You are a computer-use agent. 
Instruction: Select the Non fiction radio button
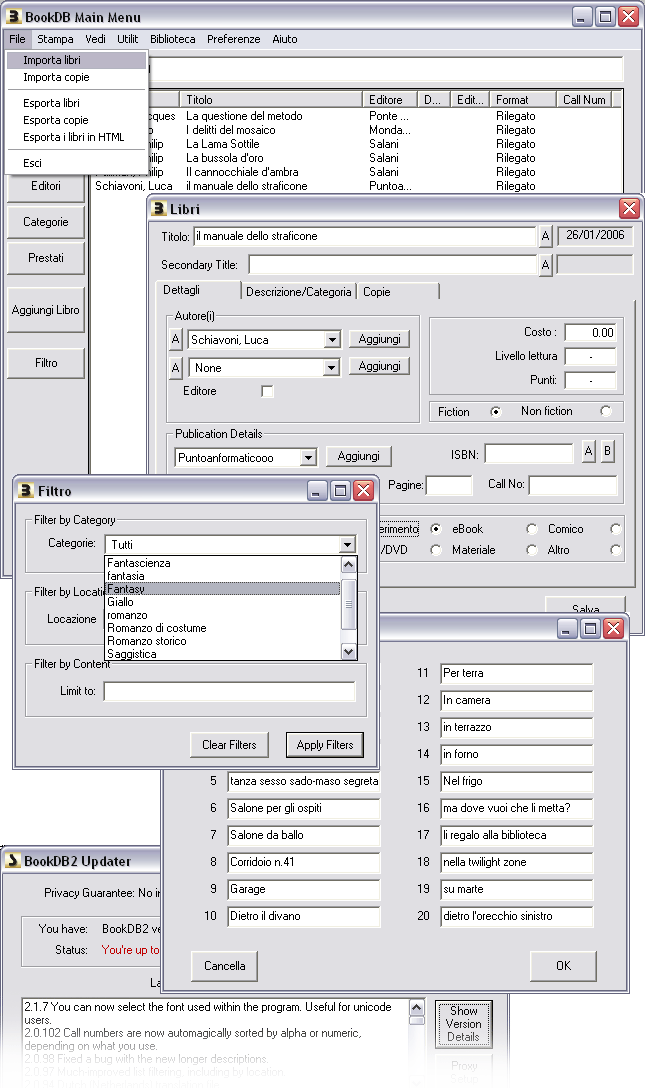(605, 411)
